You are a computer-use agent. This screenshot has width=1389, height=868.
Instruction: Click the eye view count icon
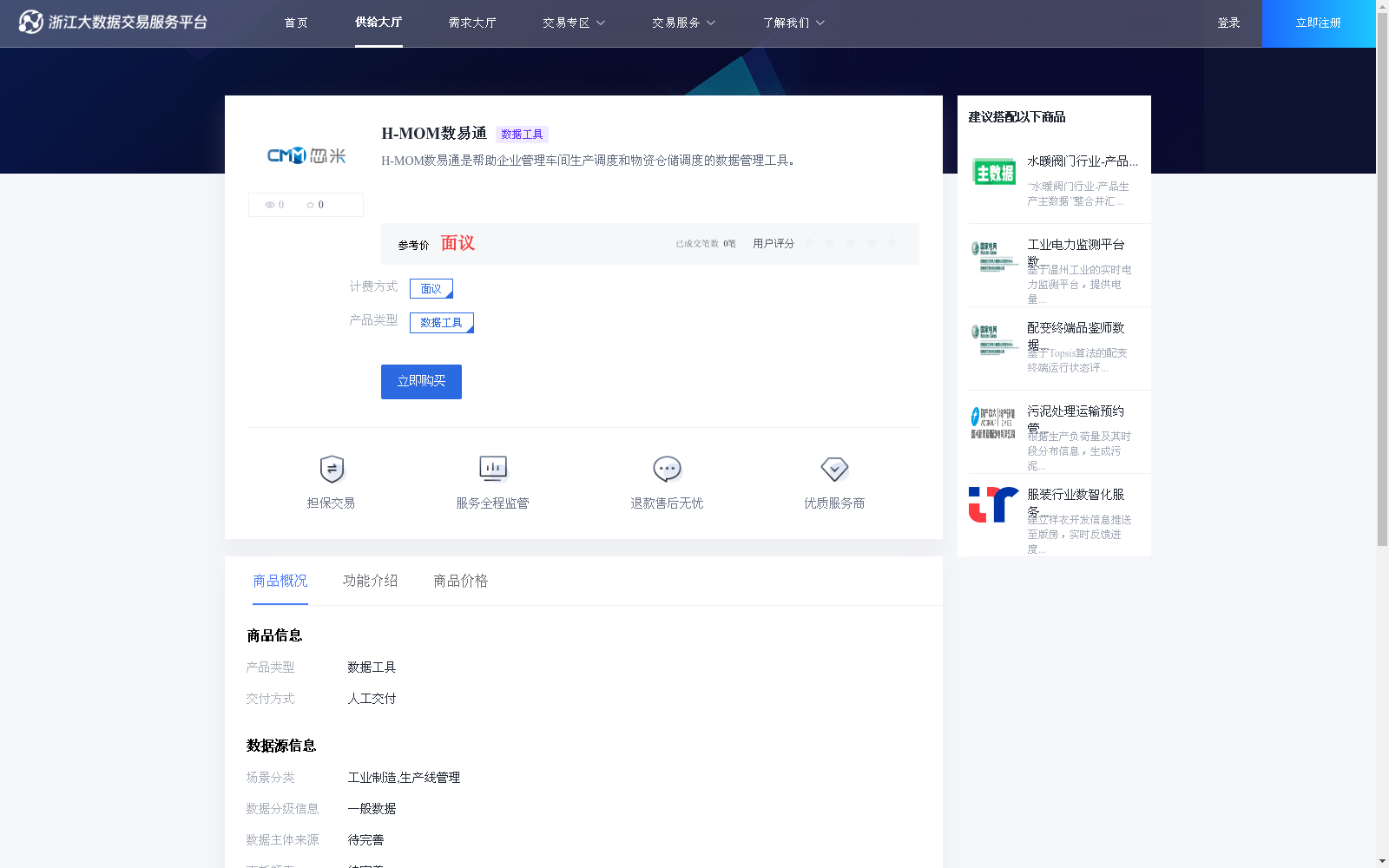tap(270, 205)
